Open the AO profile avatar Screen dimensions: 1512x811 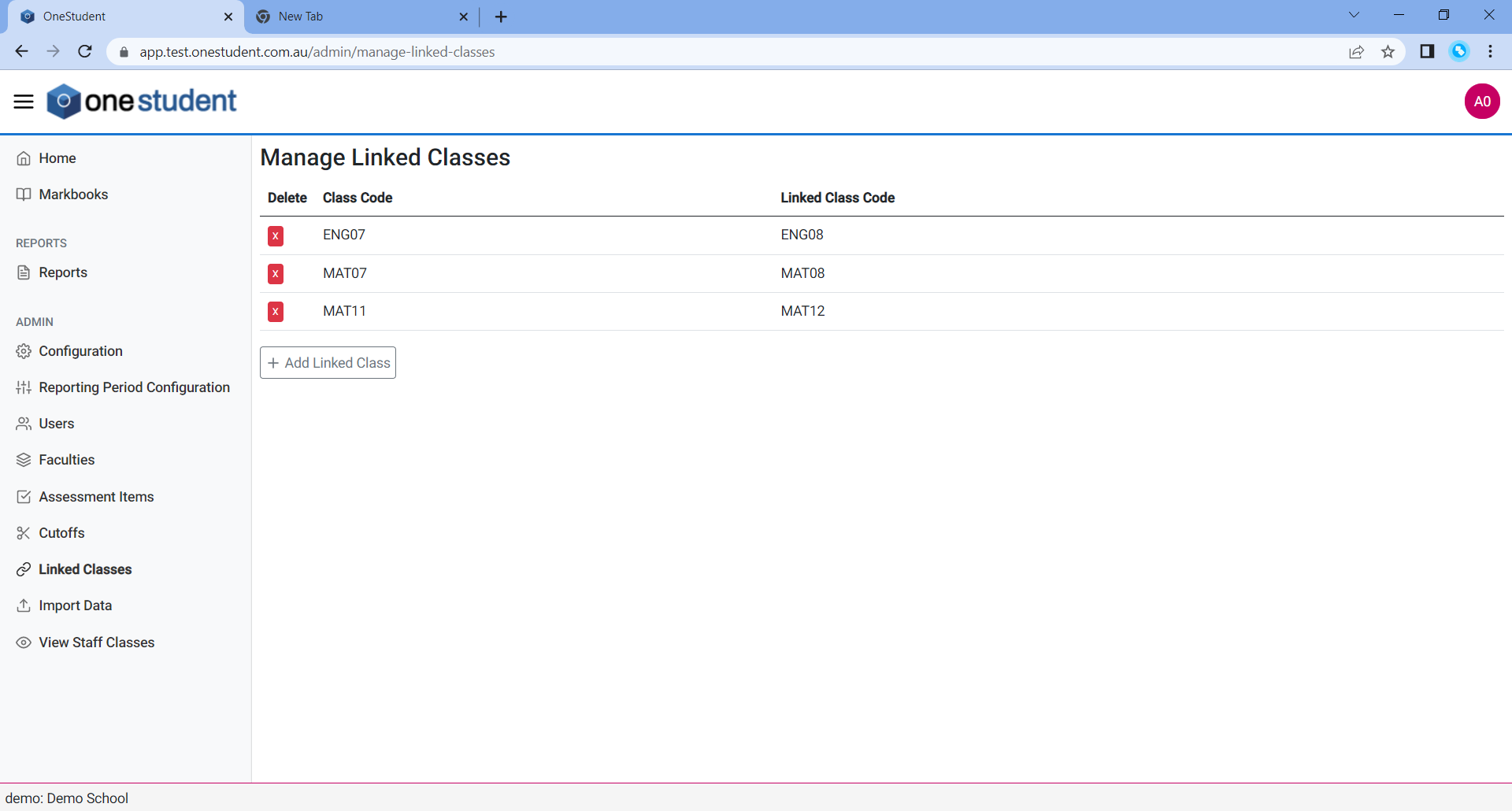(1481, 101)
